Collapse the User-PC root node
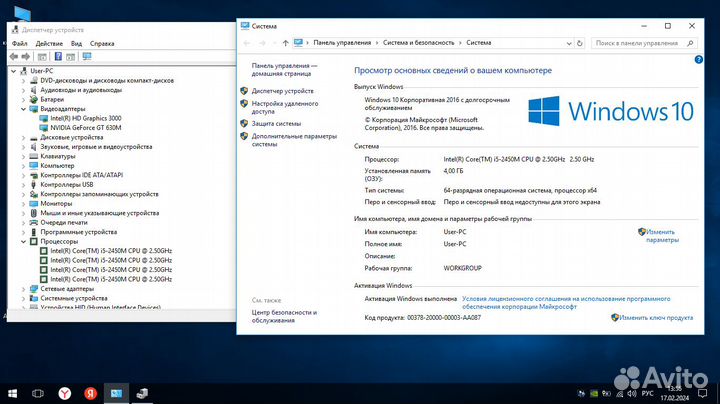This screenshot has width=720, height=404. (x=14, y=71)
